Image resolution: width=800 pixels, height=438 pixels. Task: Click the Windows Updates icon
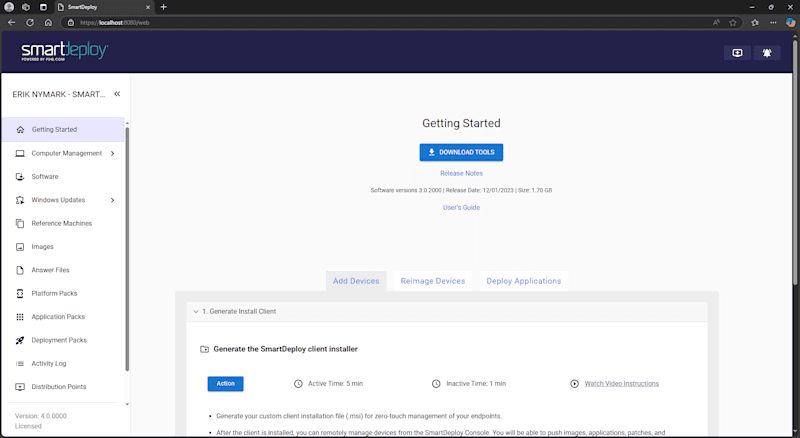[20, 200]
